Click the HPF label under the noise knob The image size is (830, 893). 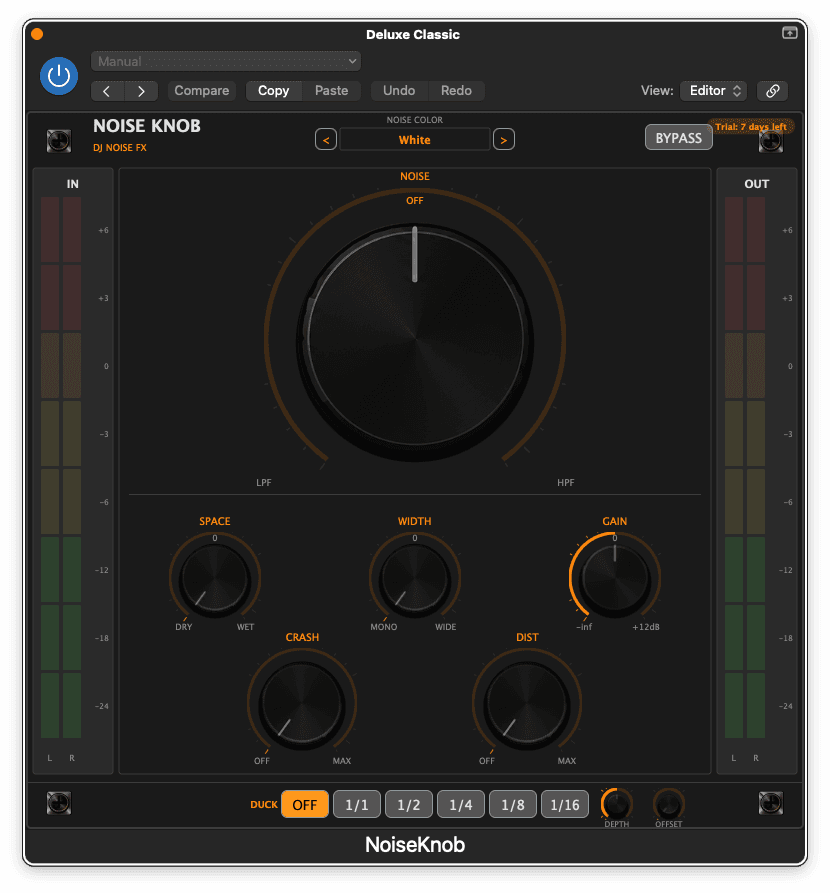(x=566, y=482)
